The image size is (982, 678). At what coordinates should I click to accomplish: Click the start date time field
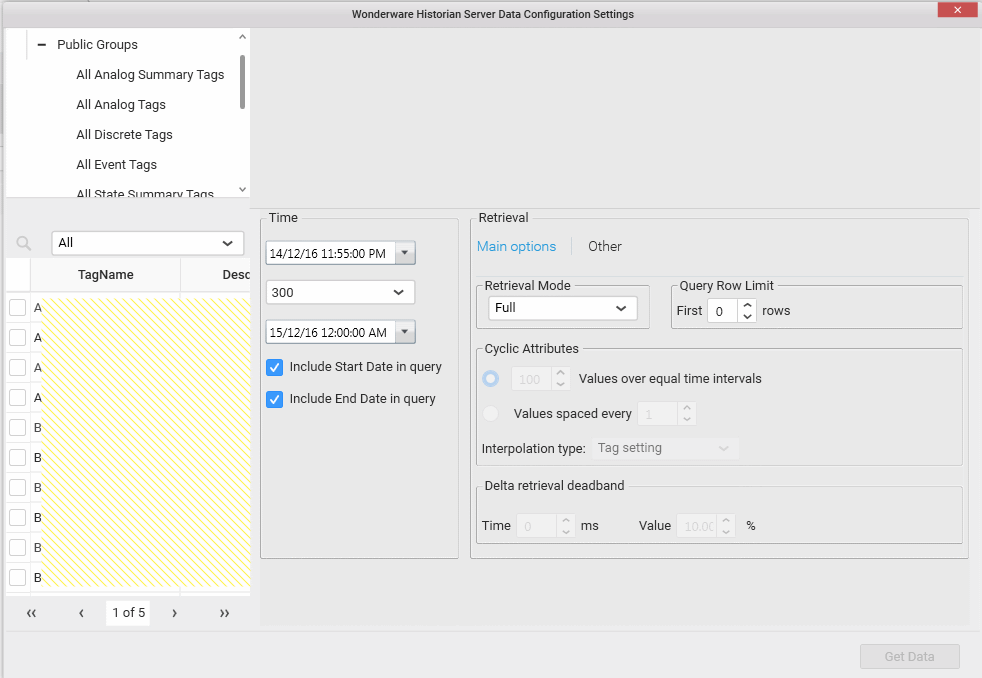click(331, 253)
